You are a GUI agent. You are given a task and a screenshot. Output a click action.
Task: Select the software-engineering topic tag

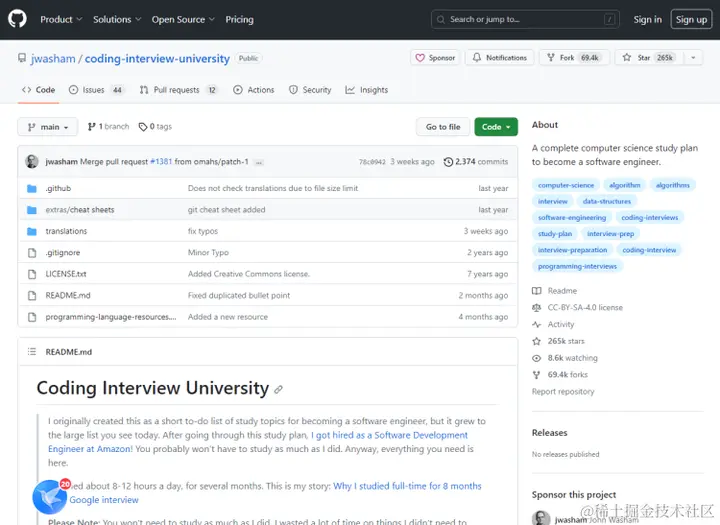click(572, 218)
